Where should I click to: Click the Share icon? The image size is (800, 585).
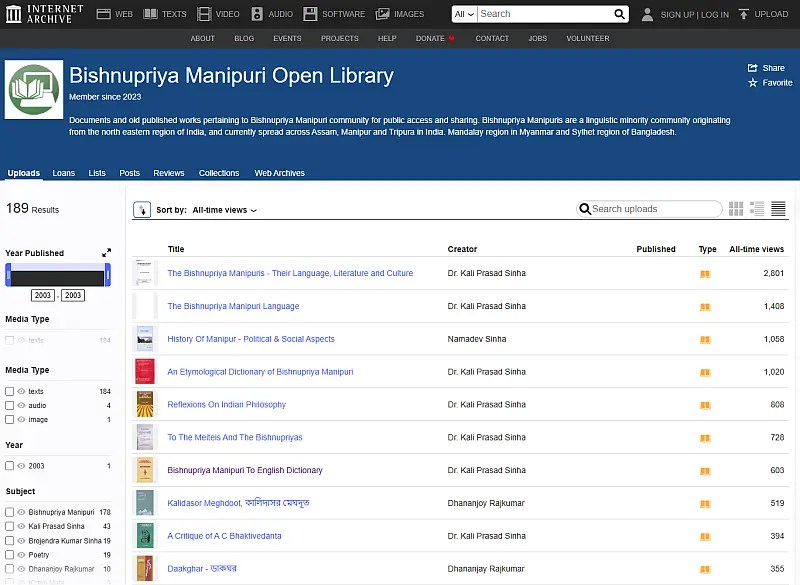[752, 68]
